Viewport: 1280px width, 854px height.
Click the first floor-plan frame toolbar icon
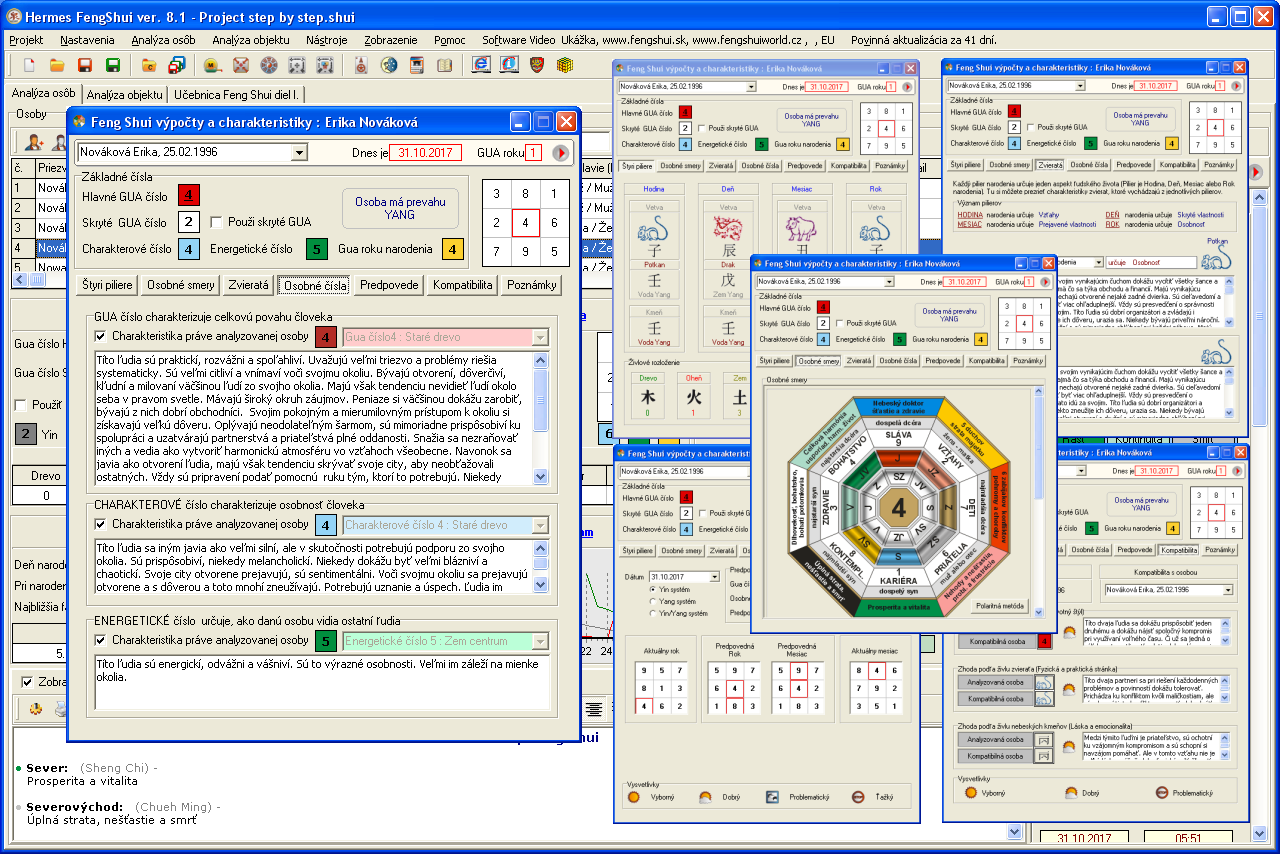[x=296, y=65]
